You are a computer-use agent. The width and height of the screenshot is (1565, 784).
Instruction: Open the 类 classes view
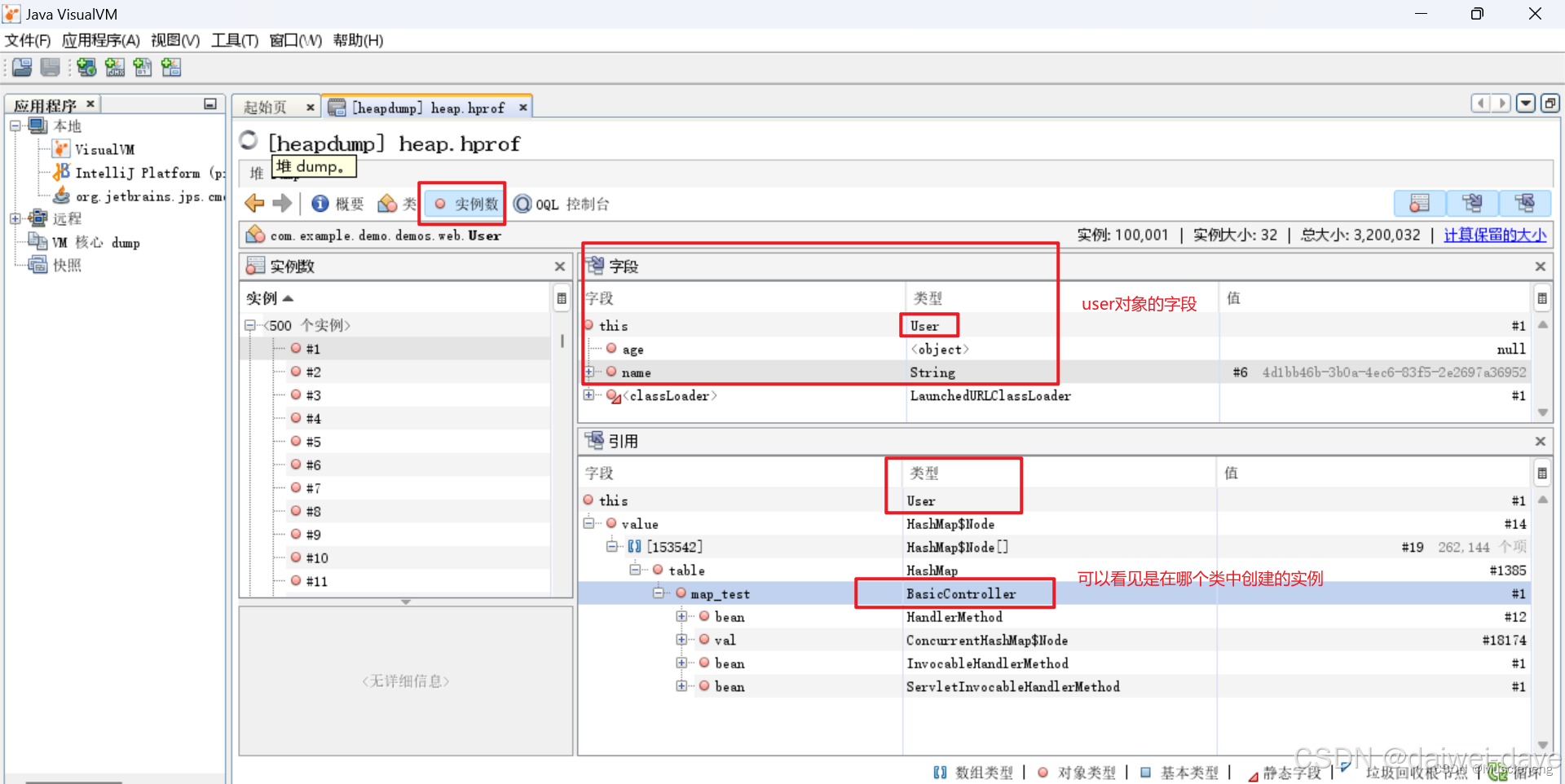coord(398,204)
